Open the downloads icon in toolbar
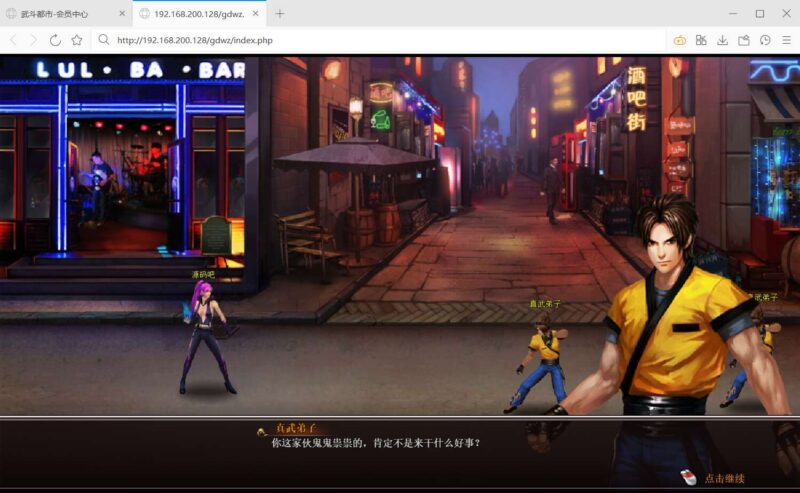800x493 pixels. click(x=722, y=40)
